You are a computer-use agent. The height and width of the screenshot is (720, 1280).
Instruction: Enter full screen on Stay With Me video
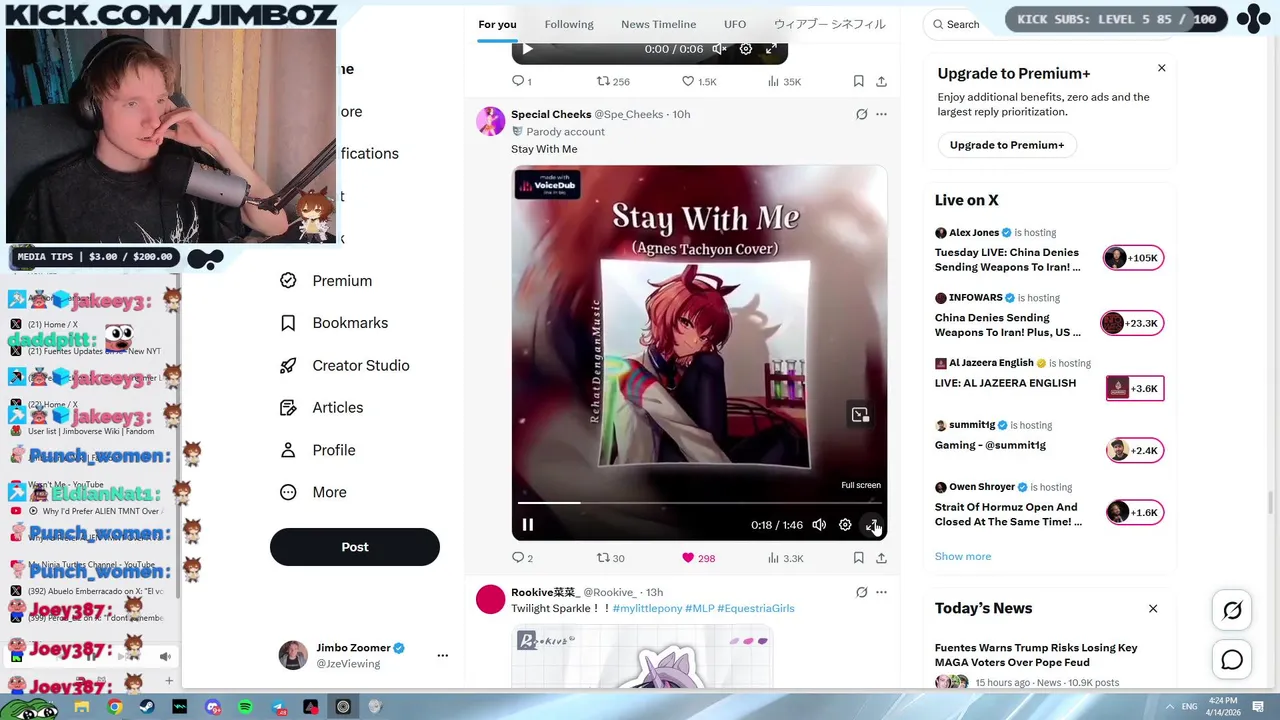(871, 525)
